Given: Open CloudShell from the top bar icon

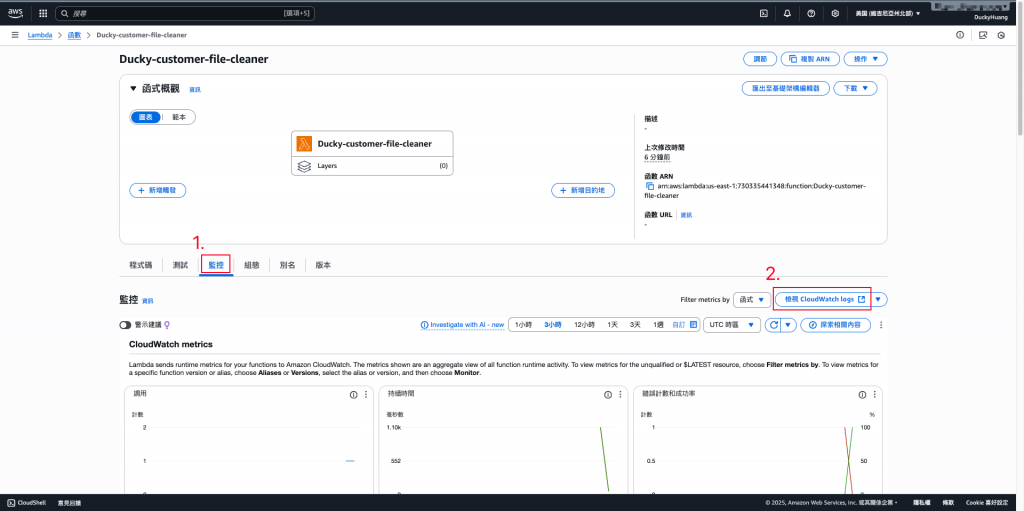Looking at the screenshot, I should [763, 13].
